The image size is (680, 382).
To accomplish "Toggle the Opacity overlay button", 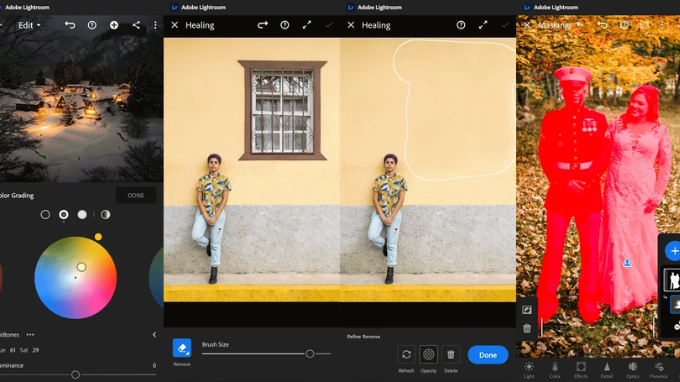I will (428, 355).
